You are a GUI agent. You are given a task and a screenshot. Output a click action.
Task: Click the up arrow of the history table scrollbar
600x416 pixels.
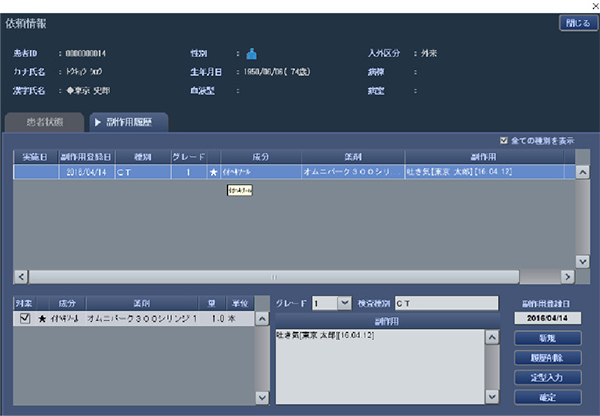coord(582,172)
